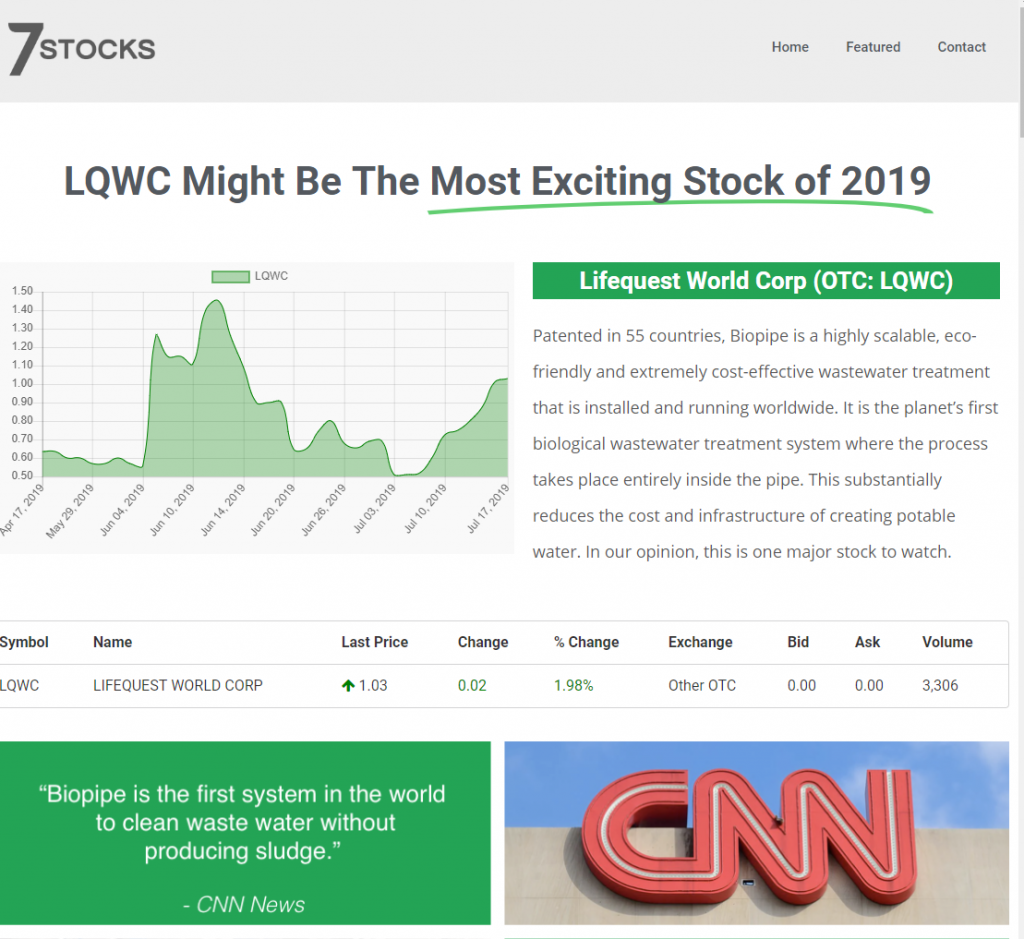This screenshot has width=1024, height=939.
Task: Click the Exchange column header
Action: (700, 642)
